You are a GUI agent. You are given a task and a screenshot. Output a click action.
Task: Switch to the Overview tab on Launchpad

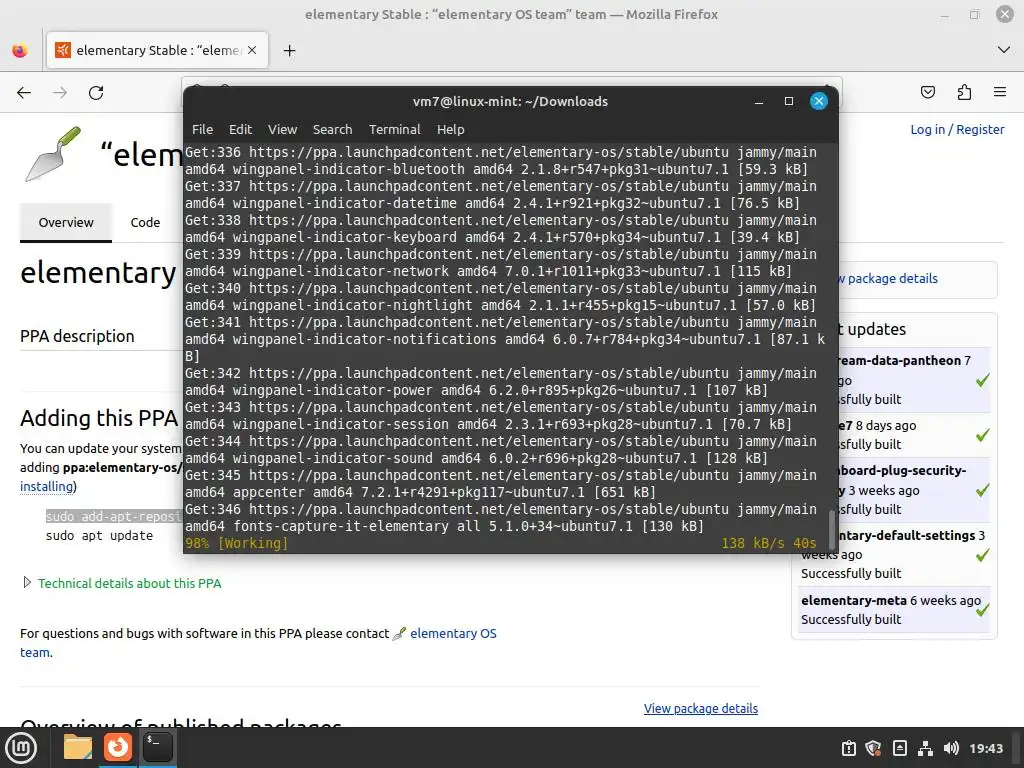[x=66, y=222]
